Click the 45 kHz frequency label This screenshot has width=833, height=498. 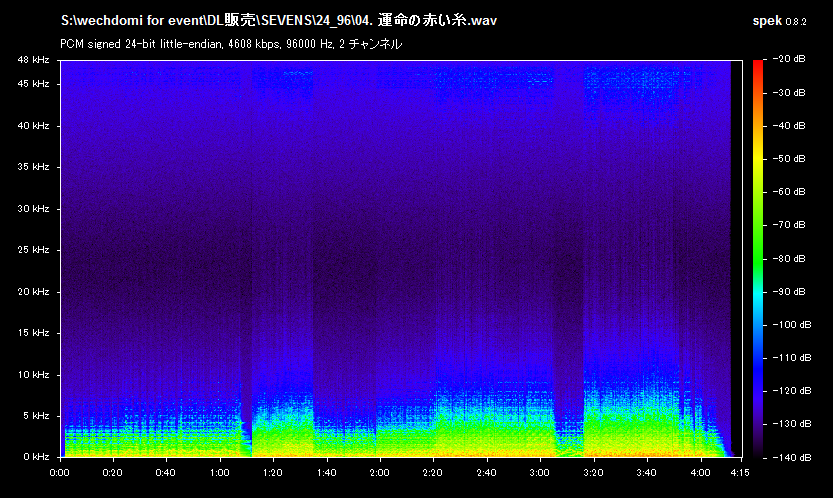[33, 84]
